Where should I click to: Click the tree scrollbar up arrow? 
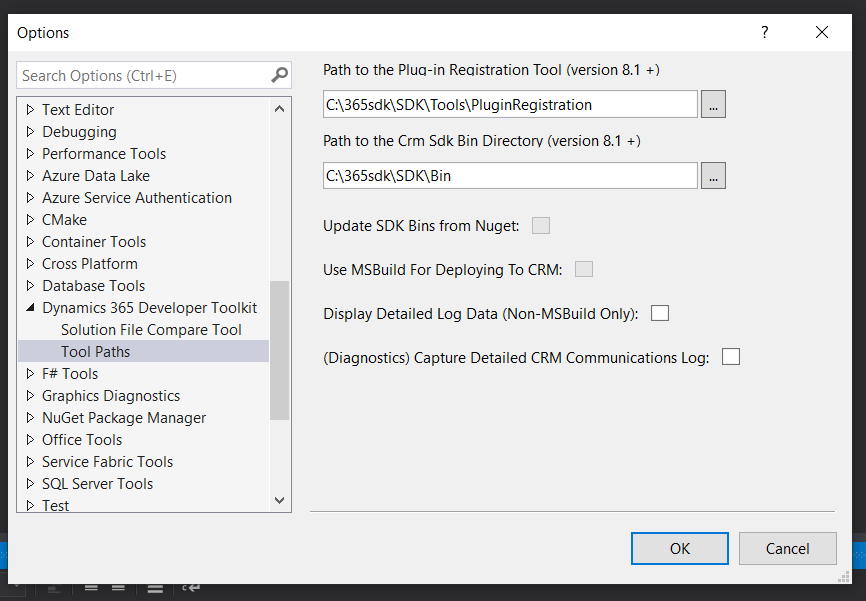(x=279, y=109)
